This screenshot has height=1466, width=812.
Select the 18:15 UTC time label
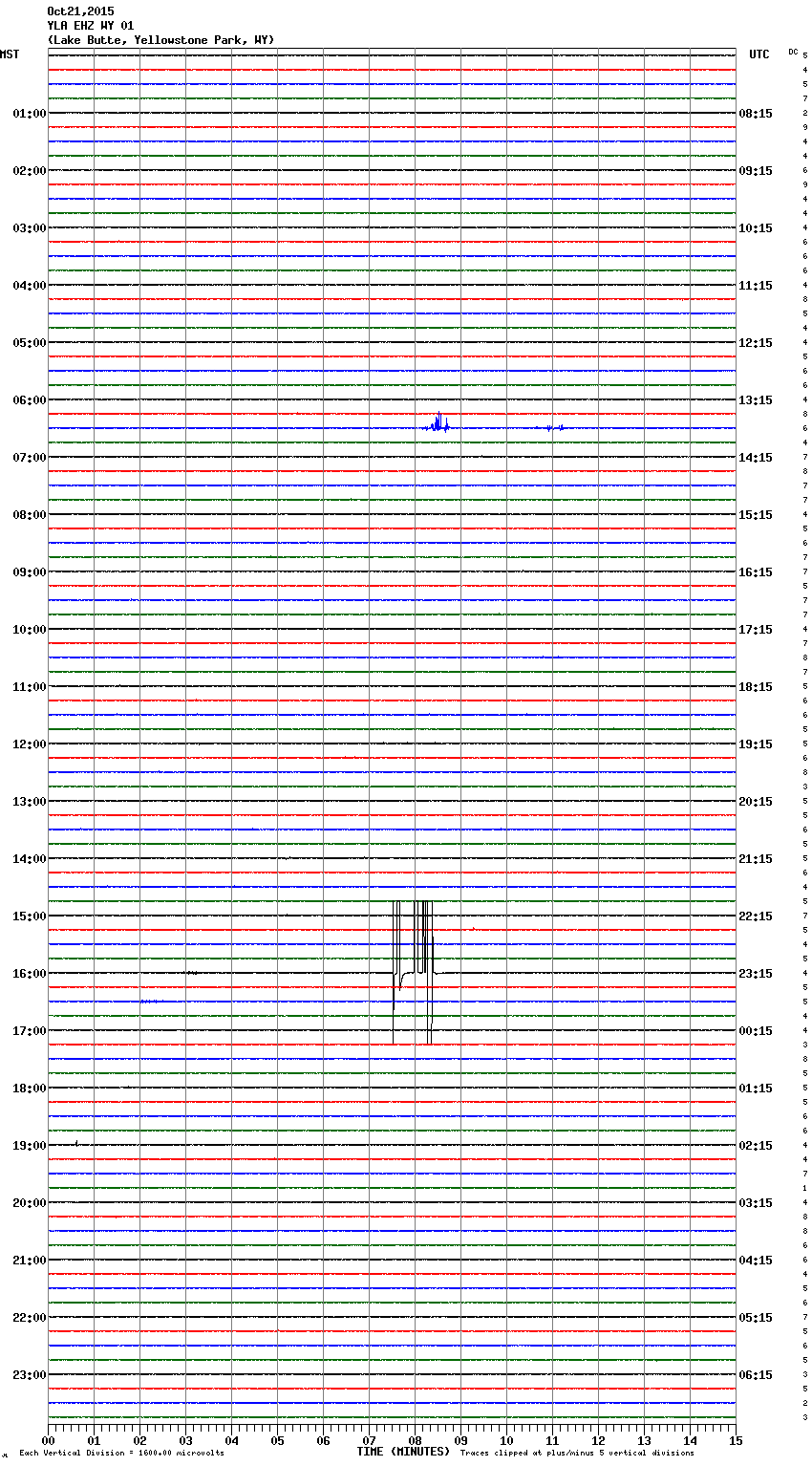[756, 687]
